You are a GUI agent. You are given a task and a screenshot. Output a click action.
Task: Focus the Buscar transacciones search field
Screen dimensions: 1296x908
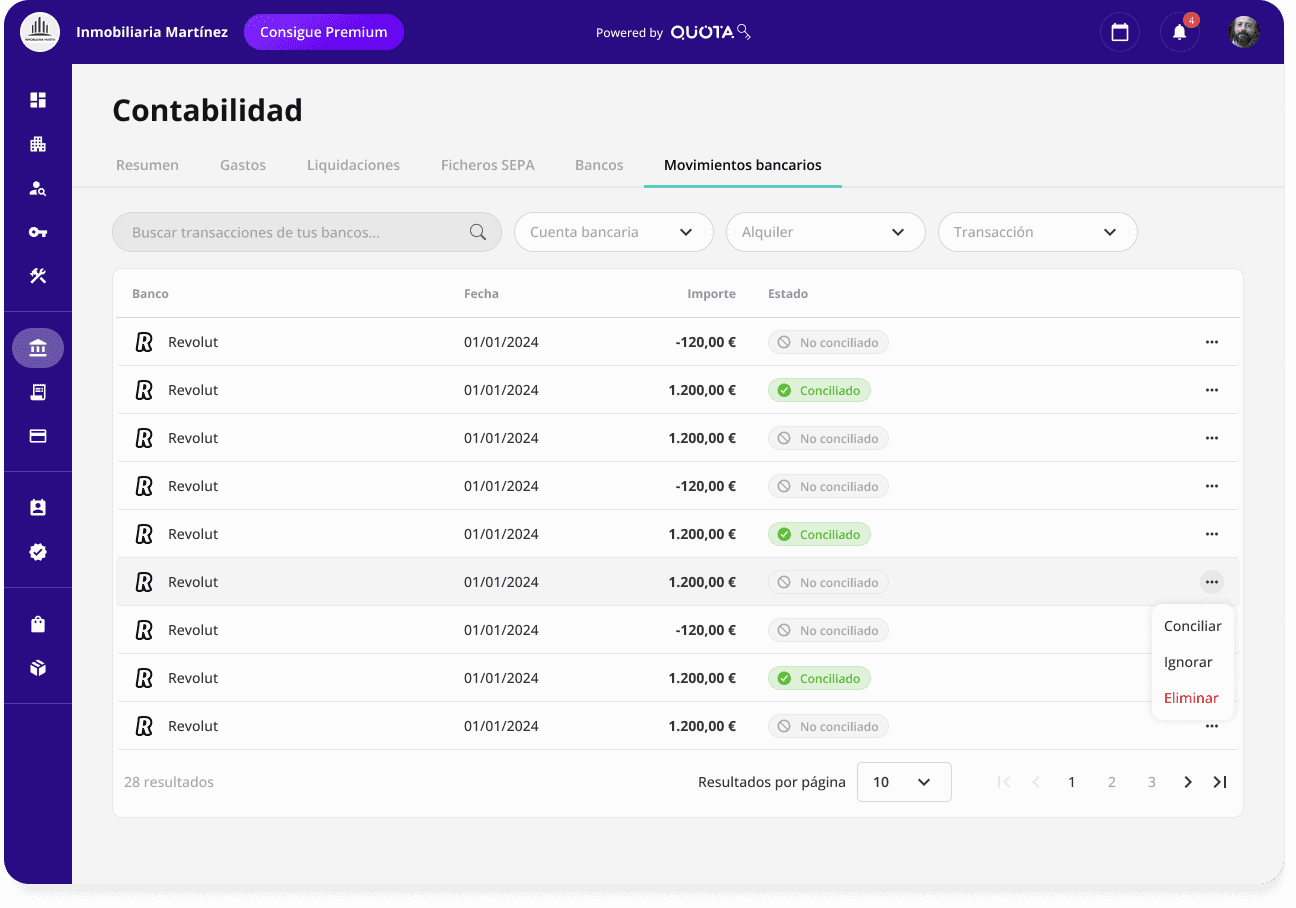pos(307,232)
